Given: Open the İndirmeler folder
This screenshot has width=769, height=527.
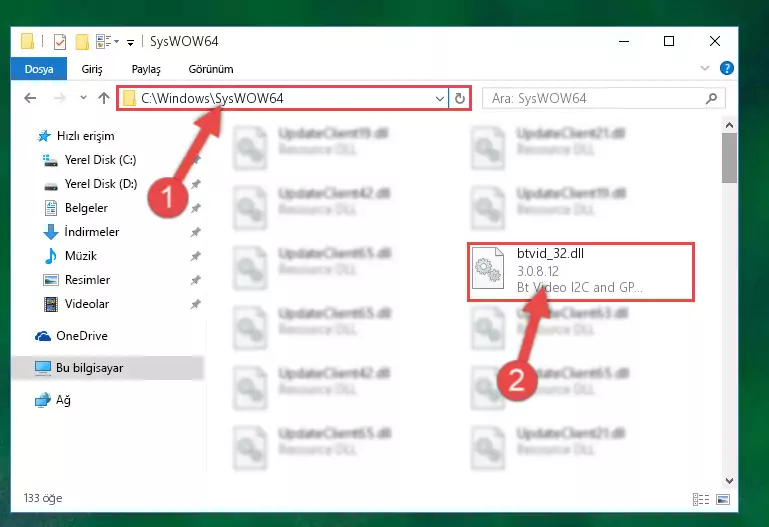Looking at the screenshot, I should pos(92,232).
